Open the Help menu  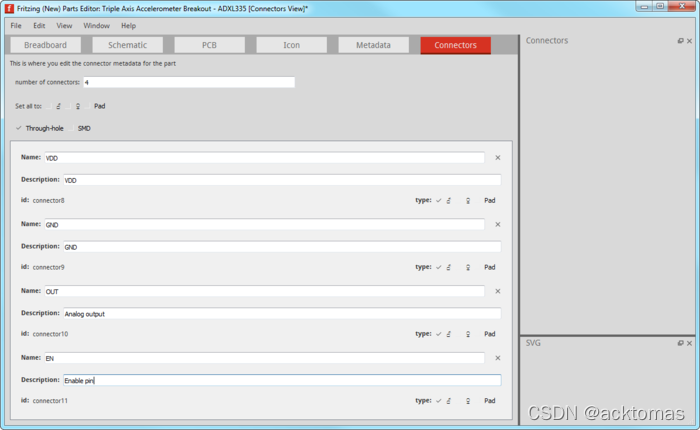pyautogui.click(x=129, y=26)
